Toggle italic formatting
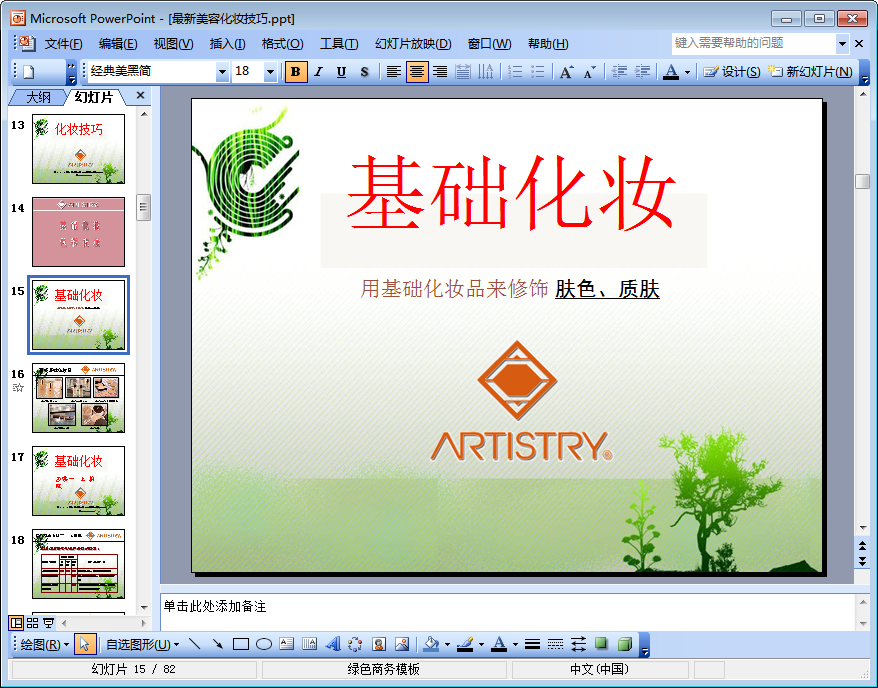 (x=319, y=72)
